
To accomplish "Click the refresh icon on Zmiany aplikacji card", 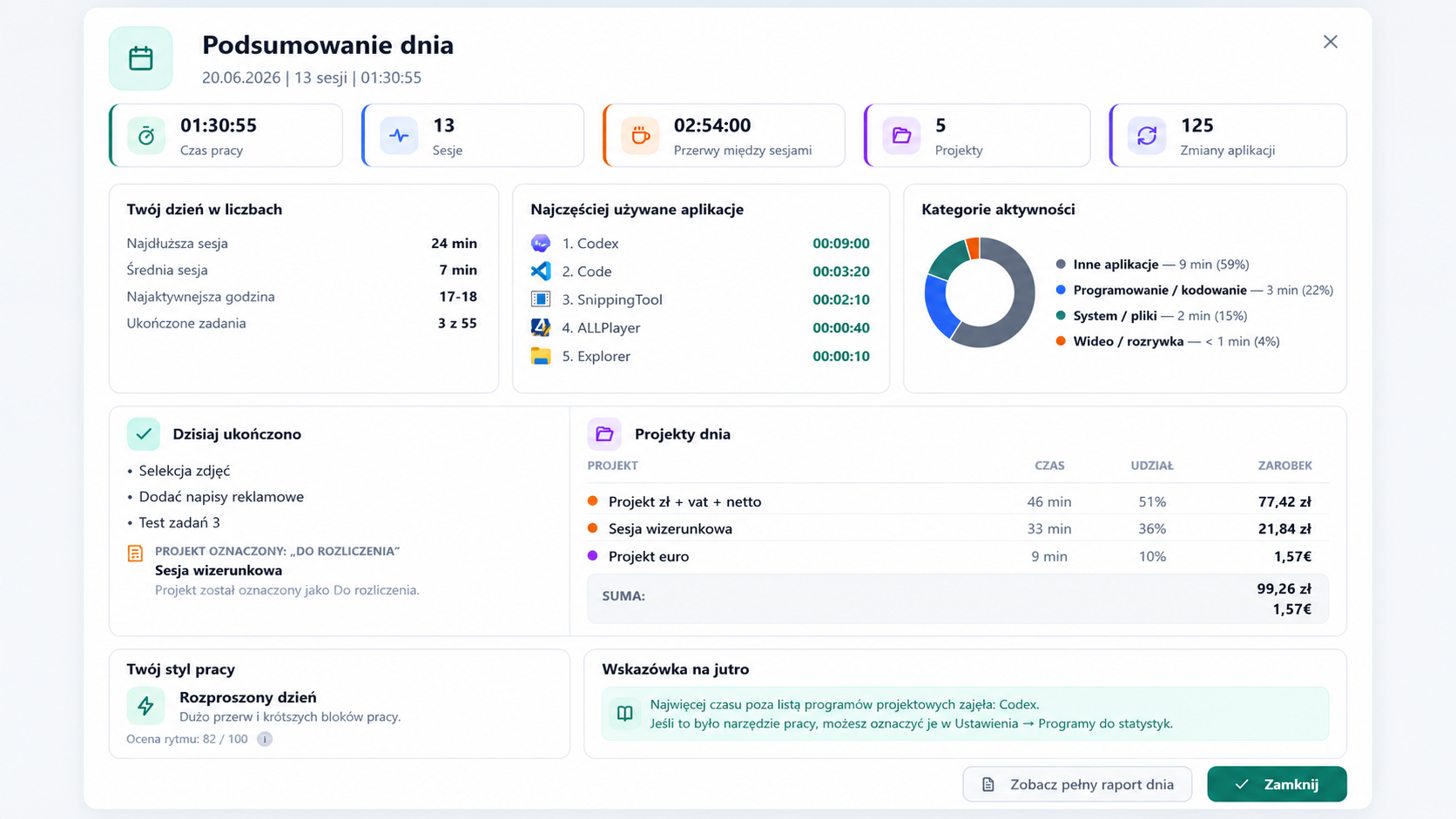I will (x=1147, y=136).
